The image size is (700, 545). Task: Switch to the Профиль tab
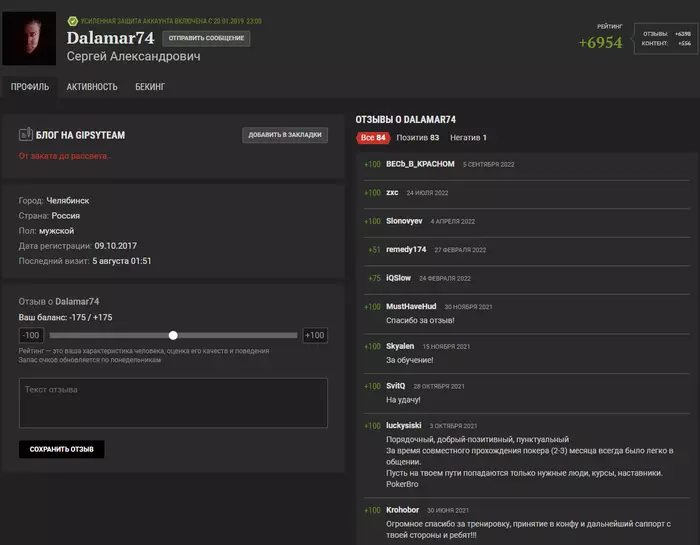tap(30, 87)
